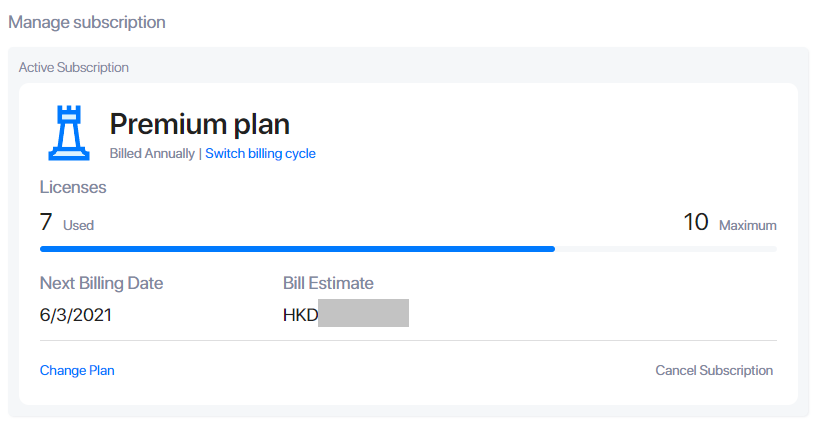Viewport: 815px width, 439px height.
Task: Click the Active Subscription section label
Action: click(74, 68)
